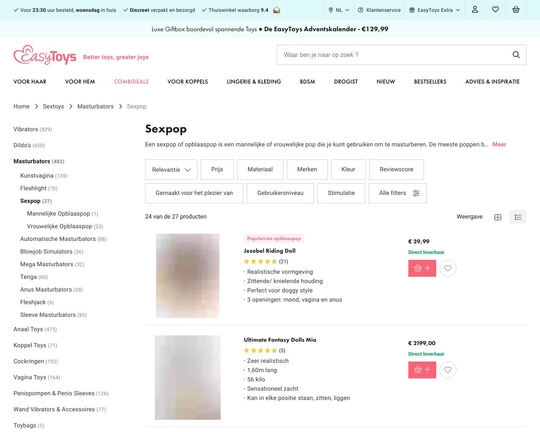This screenshot has height=432, width=540.
Task: Switch to grid view display
Action: point(498,217)
